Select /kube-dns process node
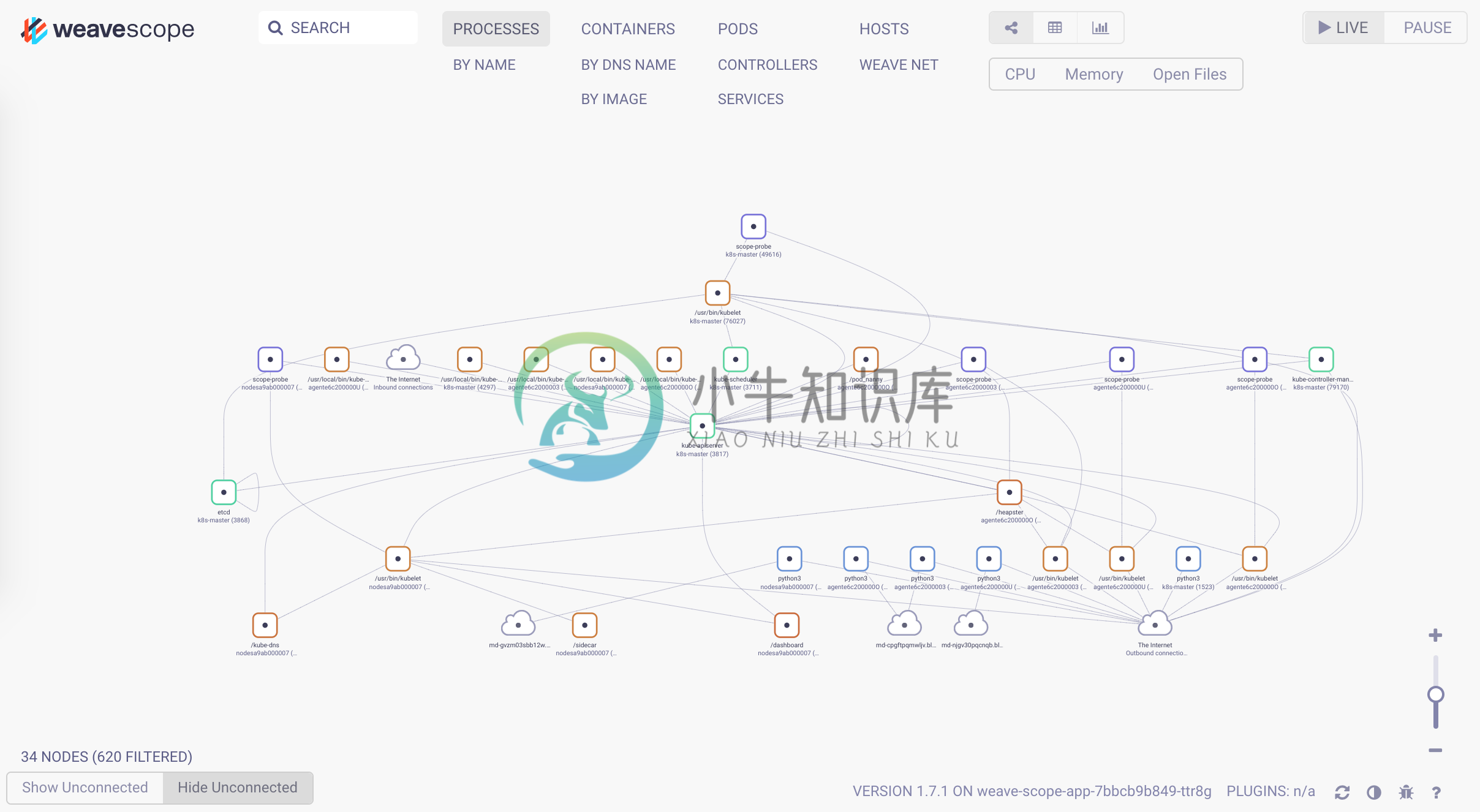The width and height of the screenshot is (1480, 812). tap(265, 625)
